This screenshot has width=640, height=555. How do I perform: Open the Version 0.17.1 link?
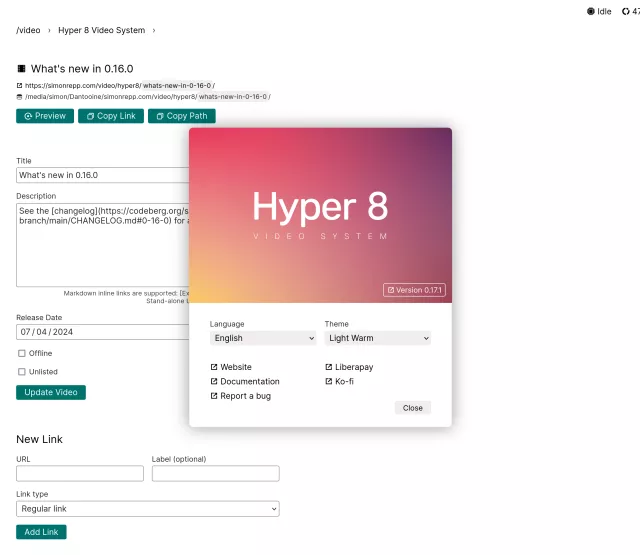414,290
